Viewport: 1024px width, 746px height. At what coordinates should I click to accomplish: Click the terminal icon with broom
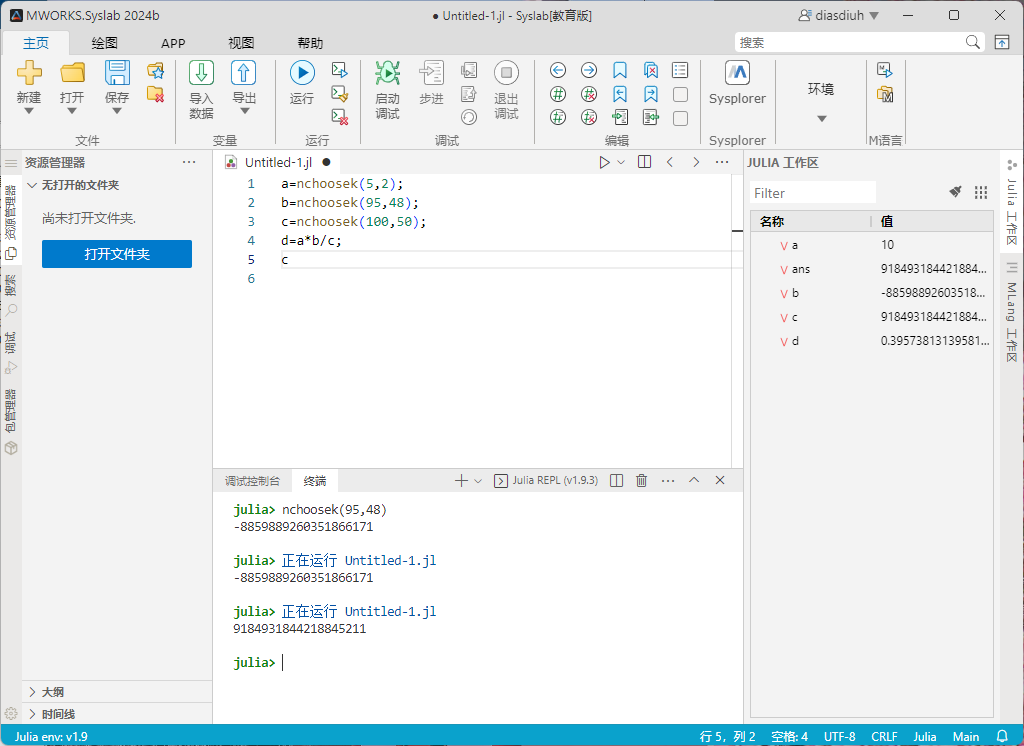340,93
